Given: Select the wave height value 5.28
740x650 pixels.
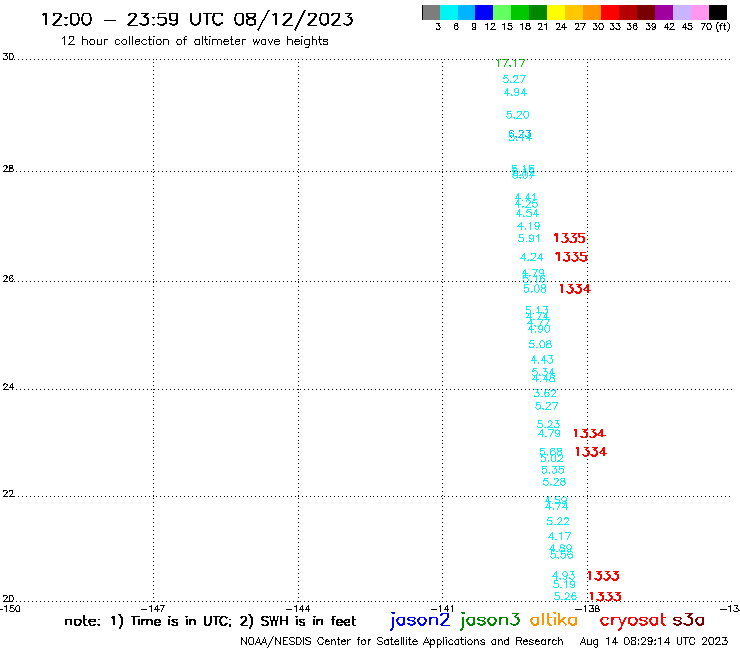Looking at the screenshot, I should pyautogui.click(x=554, y=482).
